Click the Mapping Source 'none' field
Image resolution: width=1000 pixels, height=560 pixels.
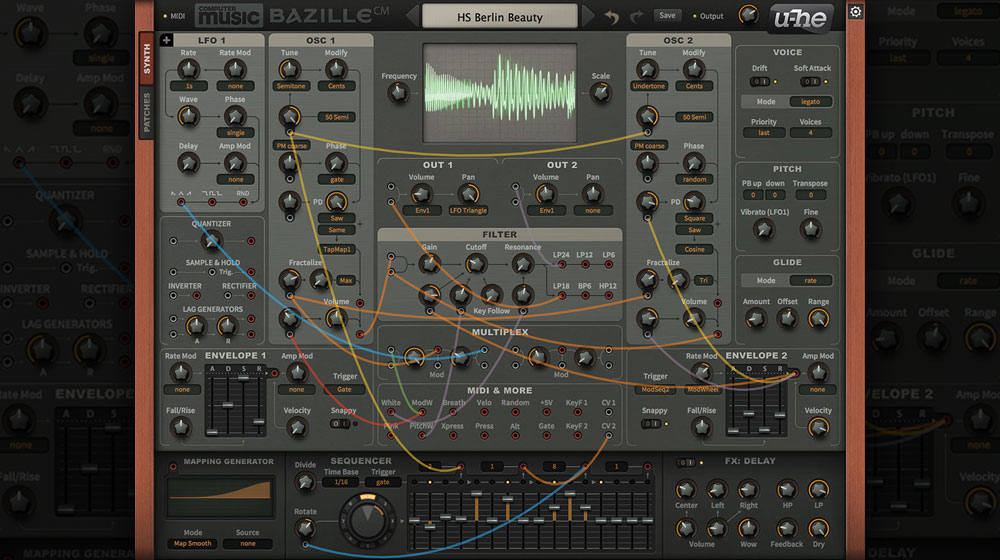point(247,544)
